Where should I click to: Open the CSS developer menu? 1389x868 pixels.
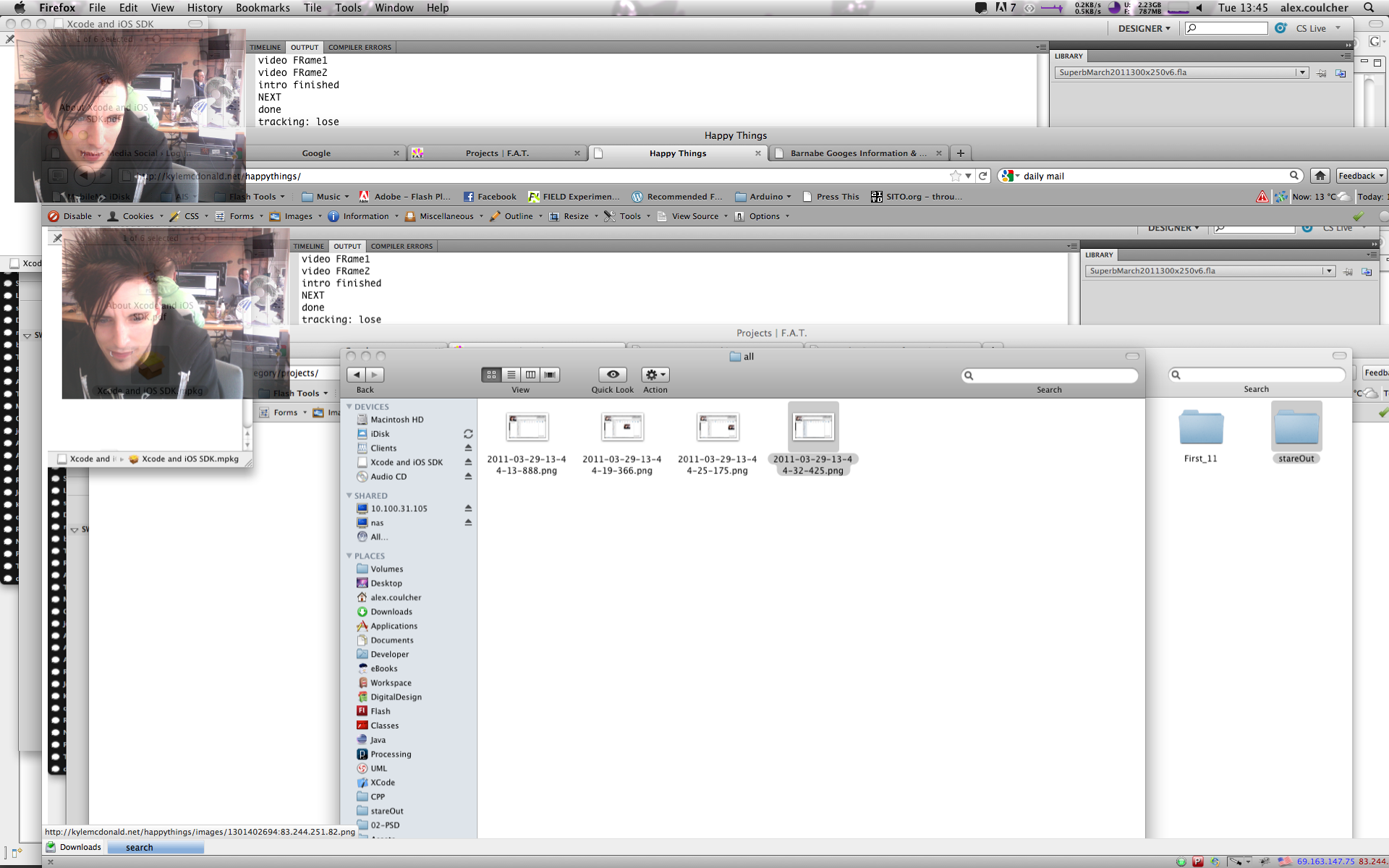point(189,216)
